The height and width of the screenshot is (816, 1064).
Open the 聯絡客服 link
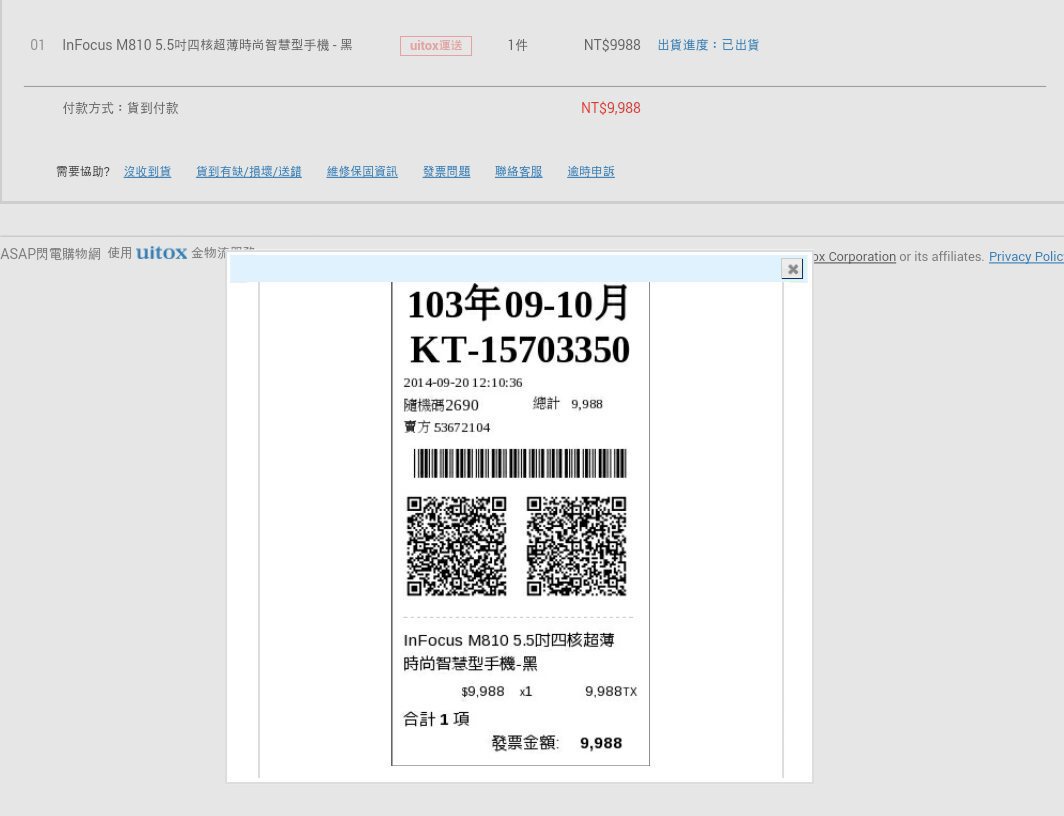pos(518,172)
